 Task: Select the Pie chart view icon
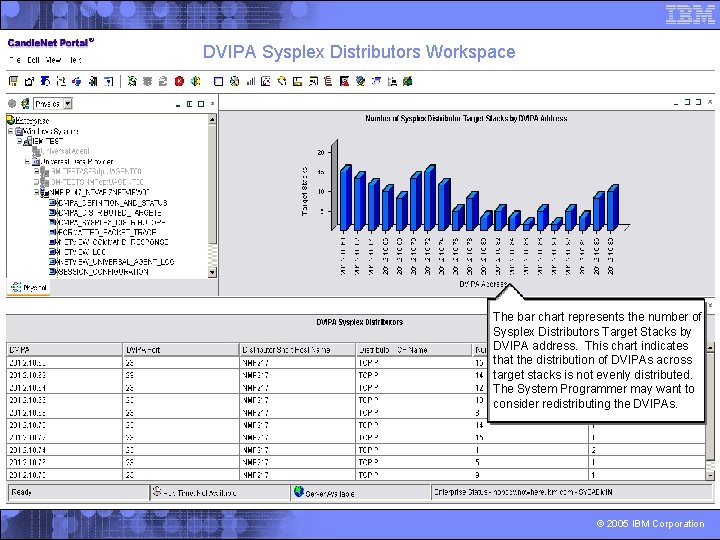235,81
